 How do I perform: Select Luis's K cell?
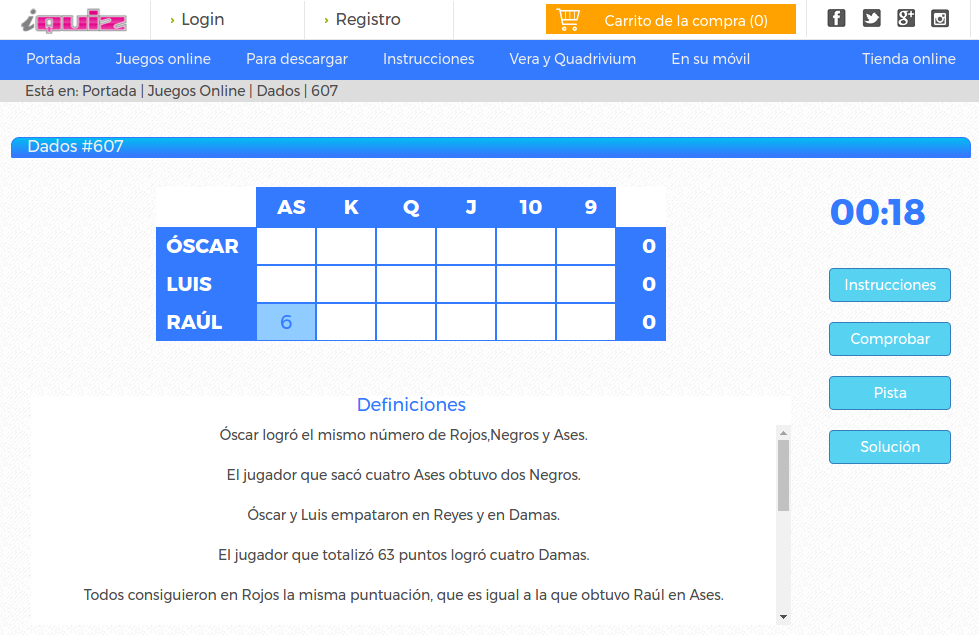coord(346,284)
